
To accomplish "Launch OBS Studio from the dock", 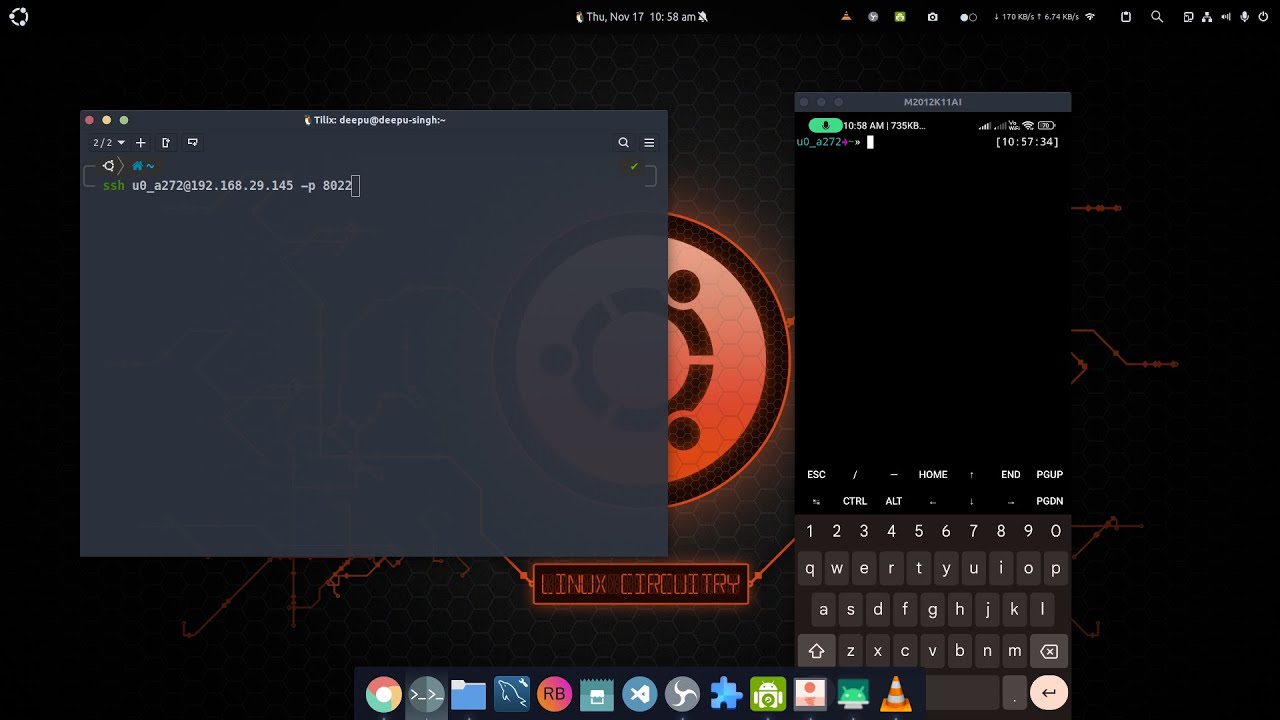I will point(682,693).
